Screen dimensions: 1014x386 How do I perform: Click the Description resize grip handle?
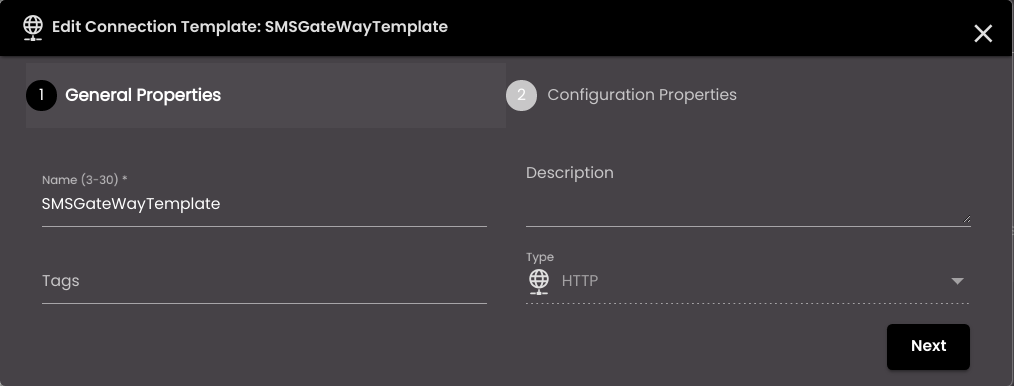(x=967, y=219)
